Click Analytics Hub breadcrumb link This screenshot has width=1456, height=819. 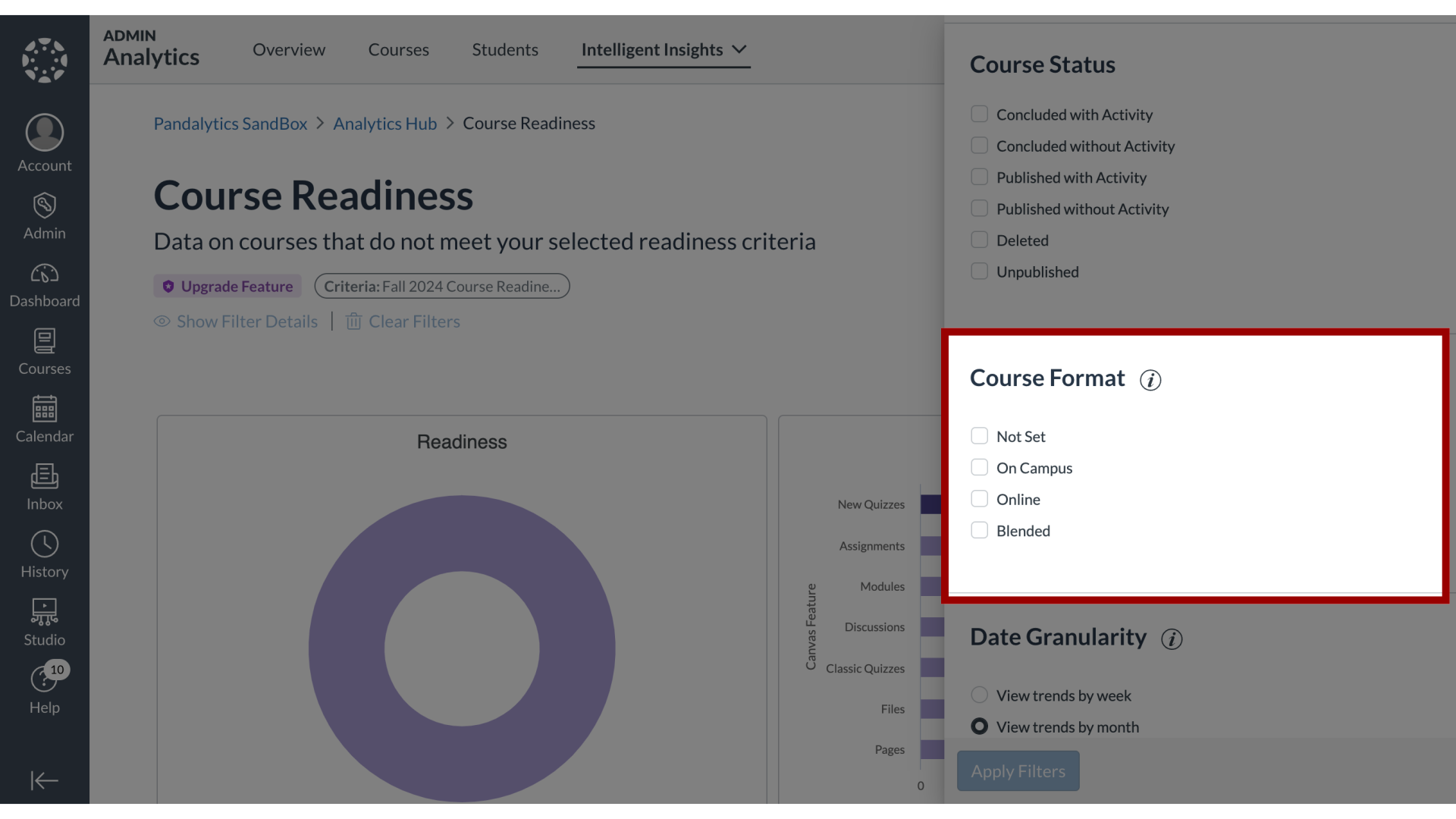click(385, 123)
